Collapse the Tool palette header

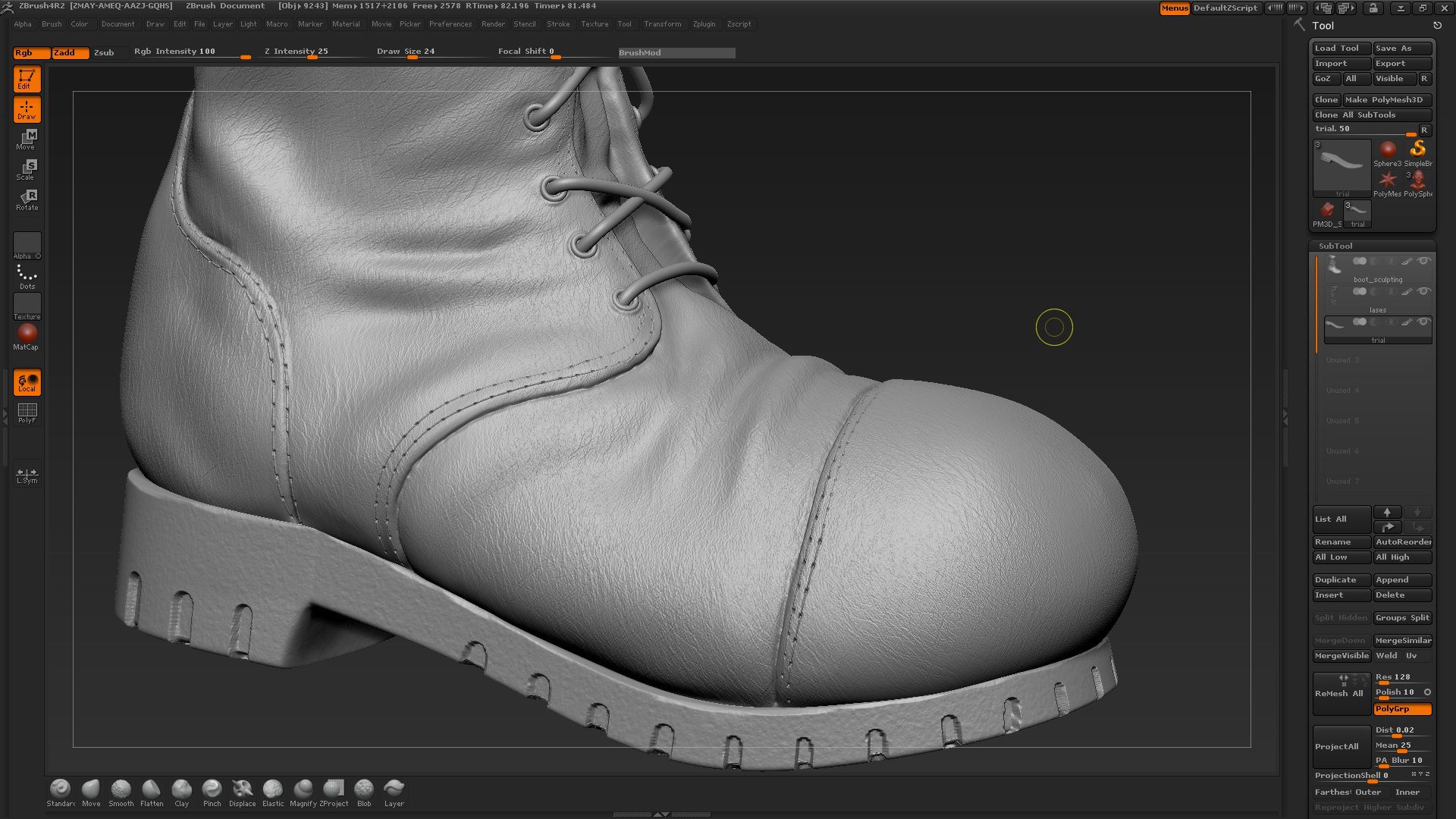1324,25
